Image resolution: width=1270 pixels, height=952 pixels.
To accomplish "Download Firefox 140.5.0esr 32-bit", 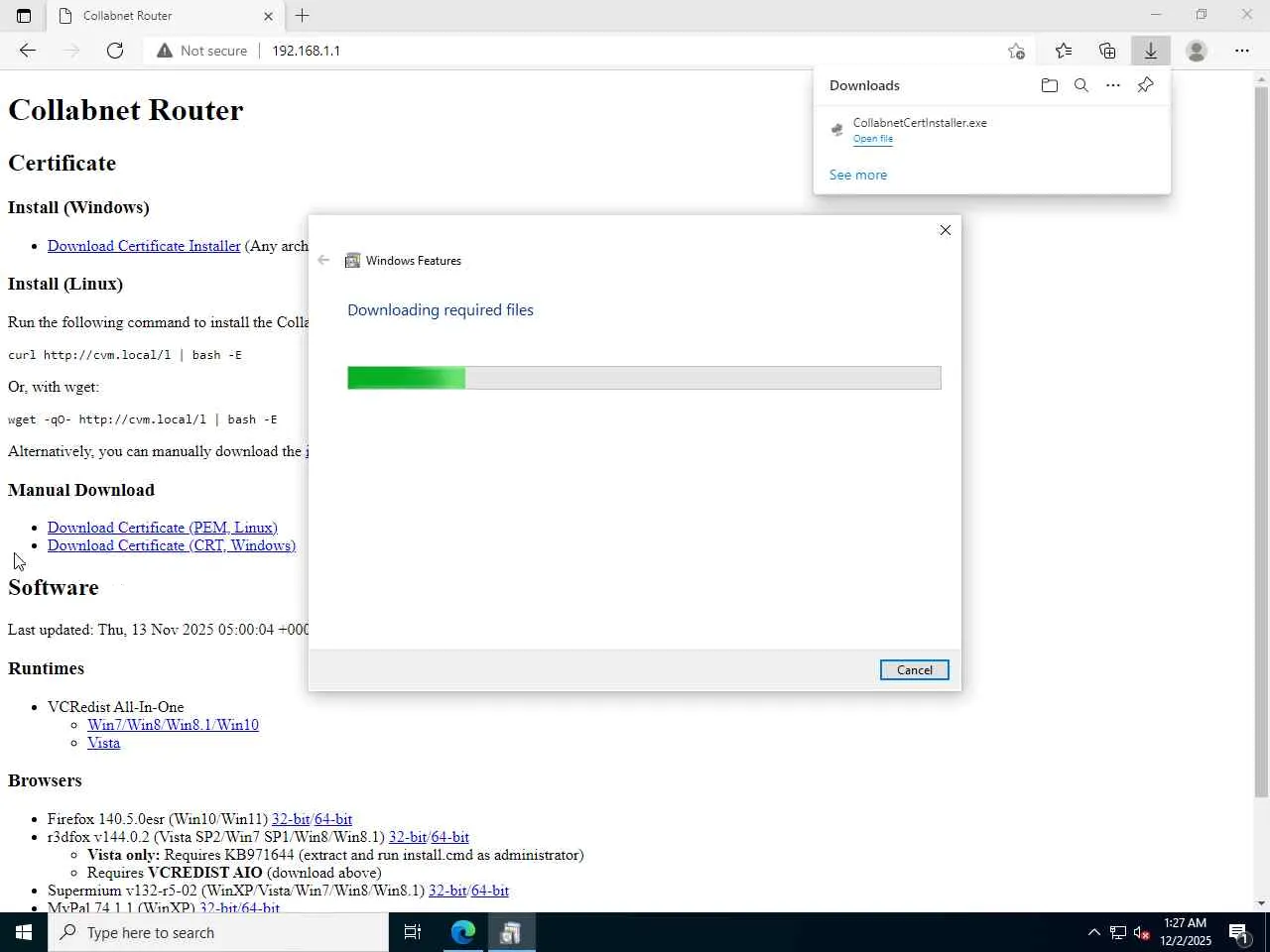I will click(290, 819).
